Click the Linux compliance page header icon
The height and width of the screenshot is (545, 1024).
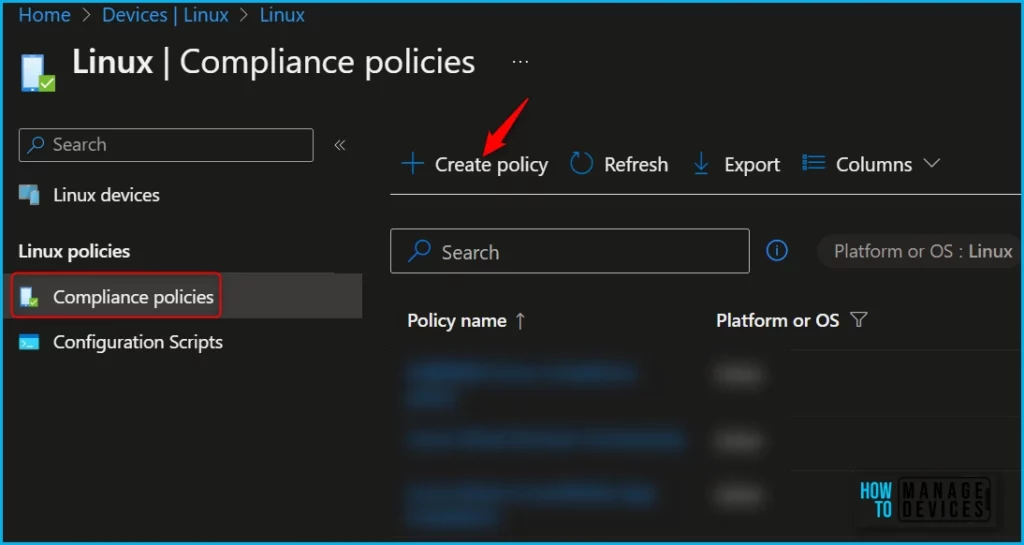click(38, 73)
